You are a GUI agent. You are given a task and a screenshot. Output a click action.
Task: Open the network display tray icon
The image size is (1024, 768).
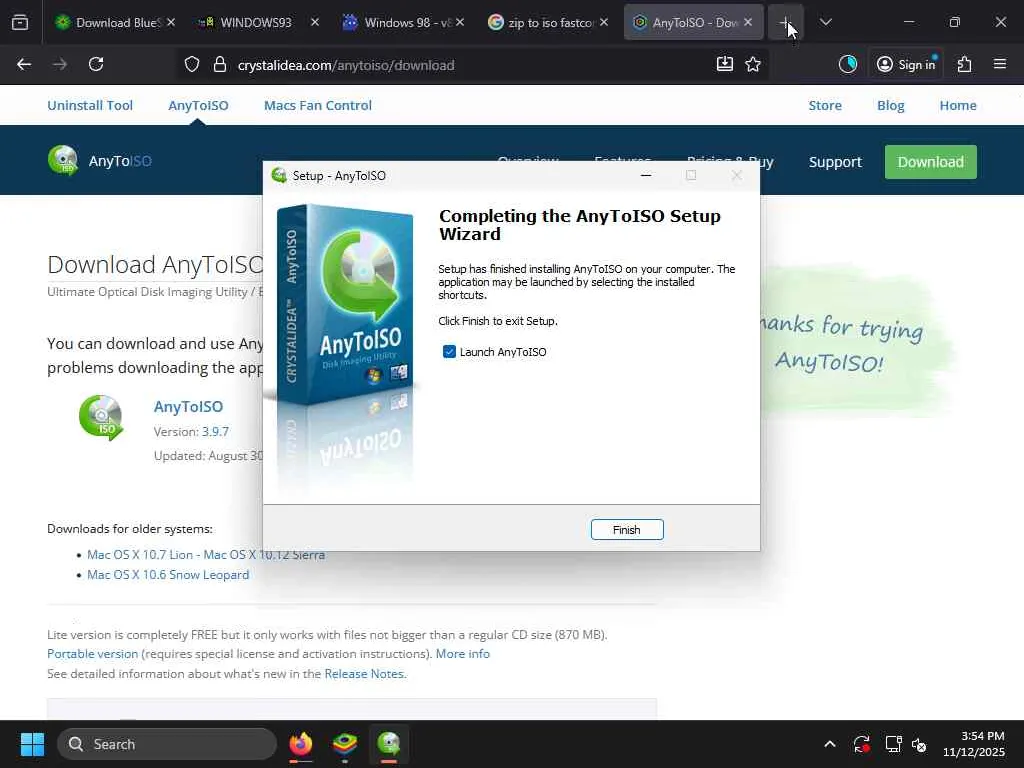coord(893,744)
